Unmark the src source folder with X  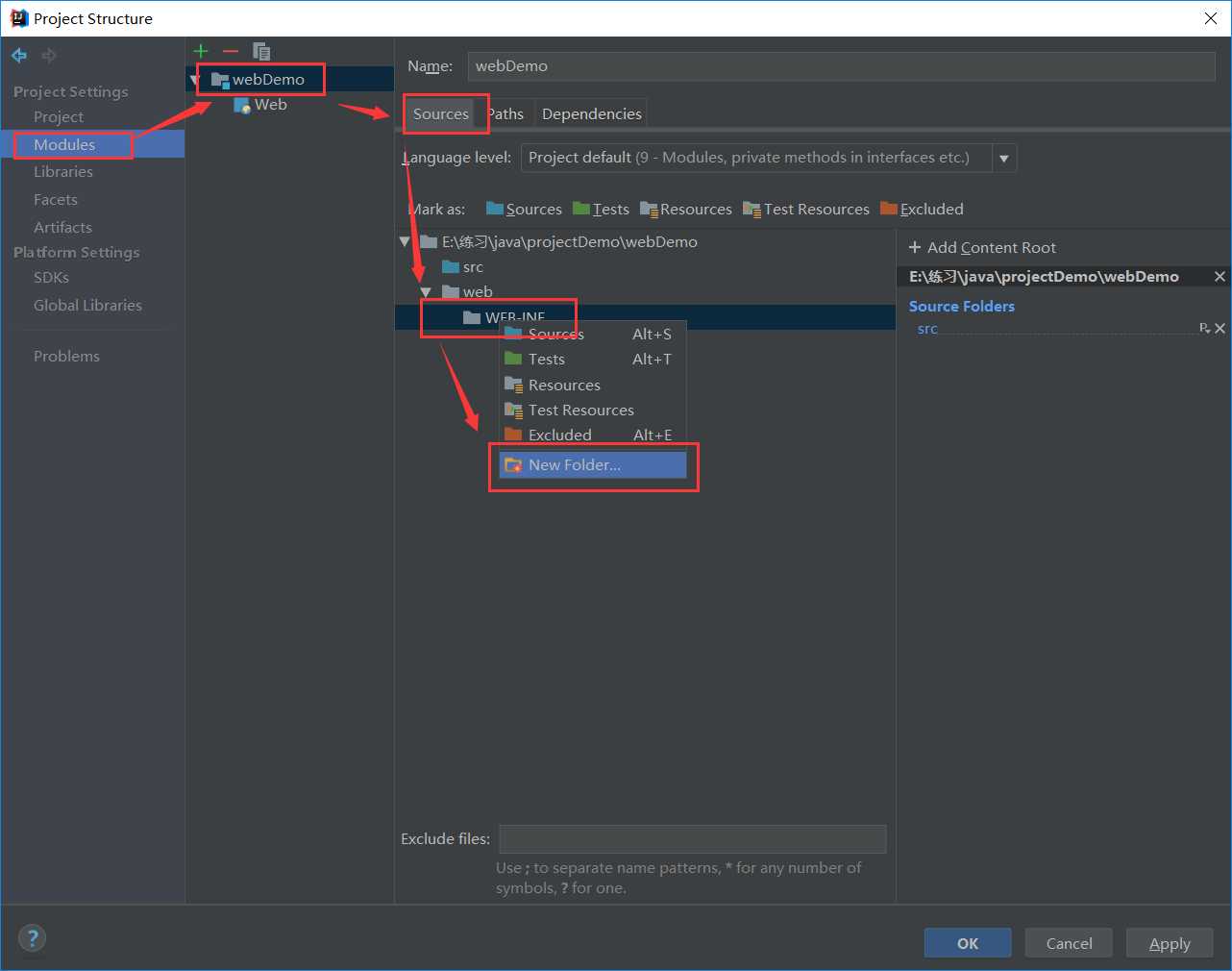[x=1220, y=329]
